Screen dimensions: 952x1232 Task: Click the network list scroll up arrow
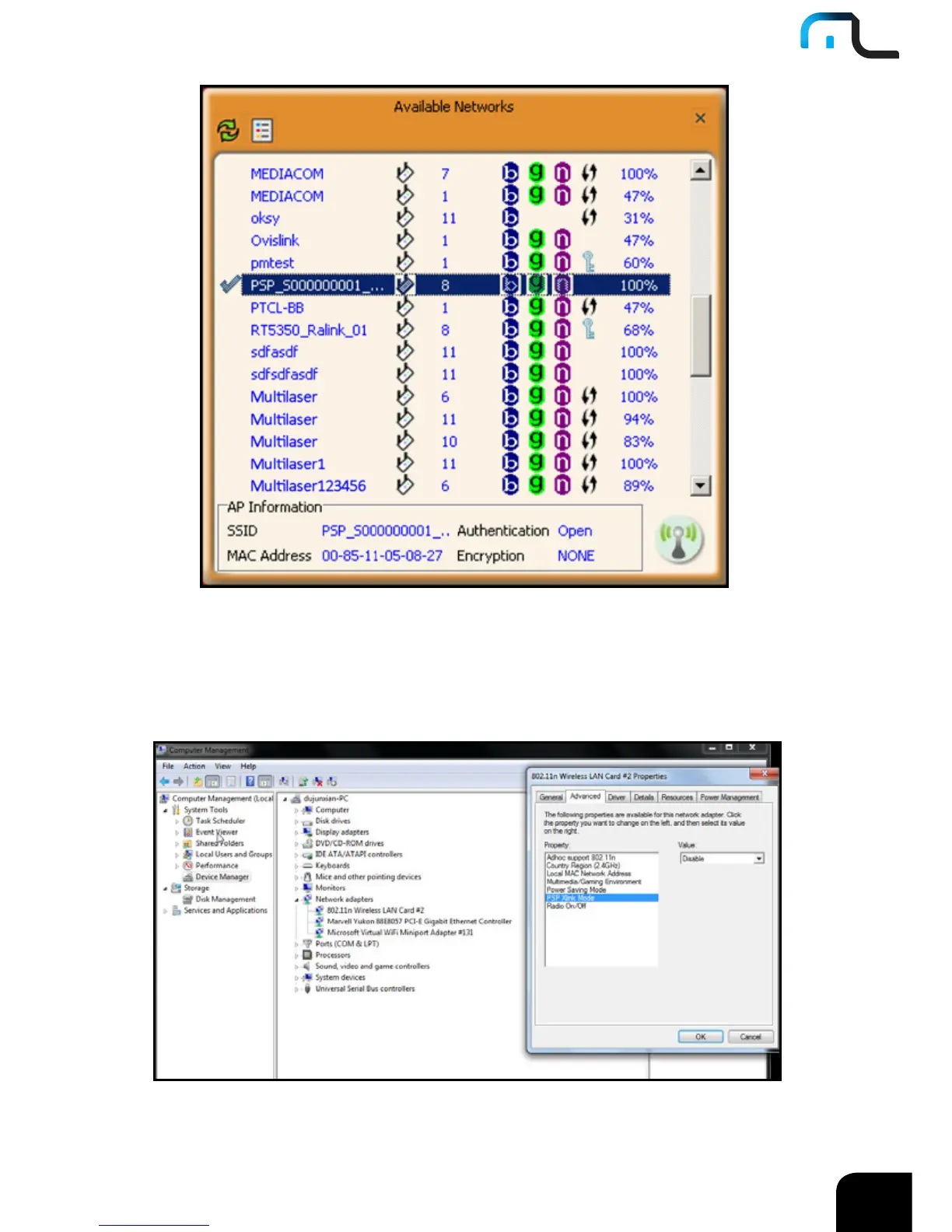point(701,170)
